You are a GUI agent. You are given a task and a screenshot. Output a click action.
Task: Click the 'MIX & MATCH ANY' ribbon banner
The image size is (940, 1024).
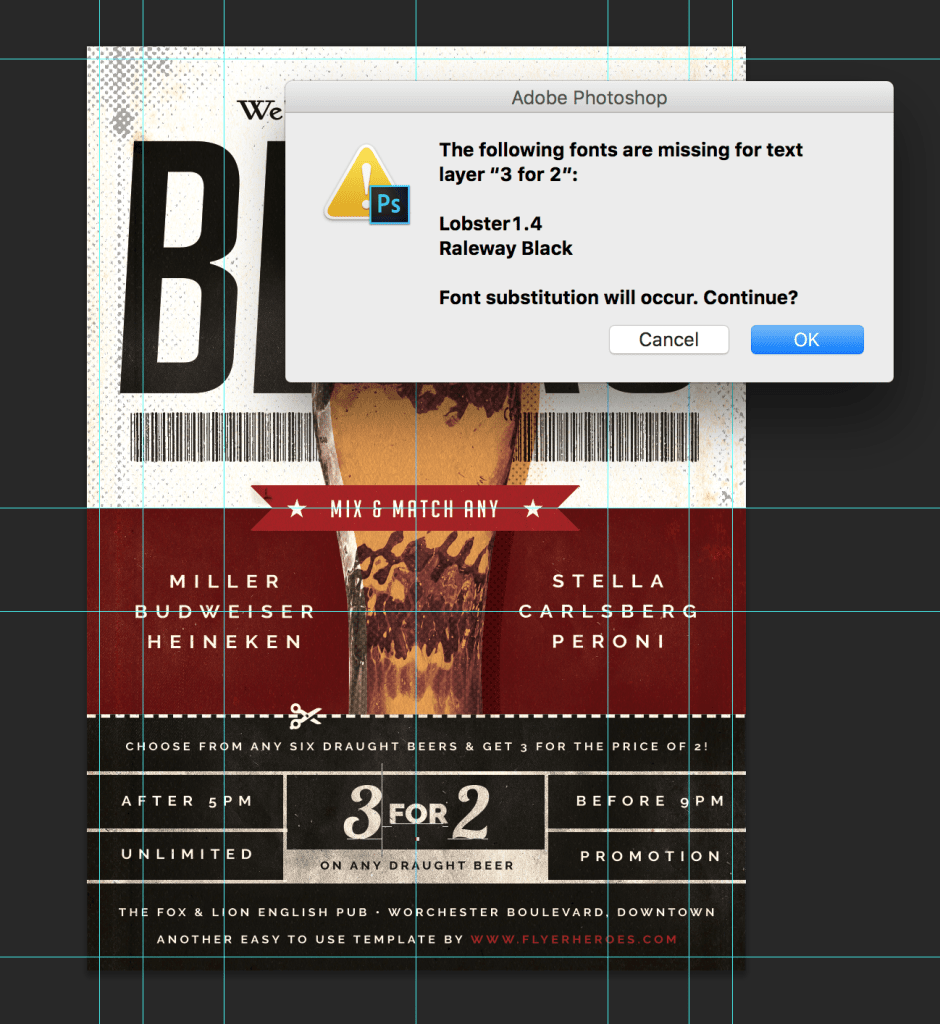[x=415, y=508]
